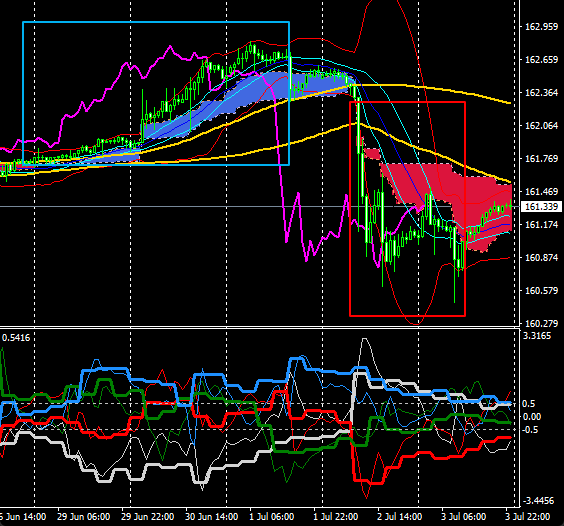Image resolution: width=564 pixels, height=526 pixels.
Task: Click the 2 Jul 14:00 time label
Action: click(x=400, y=517)
